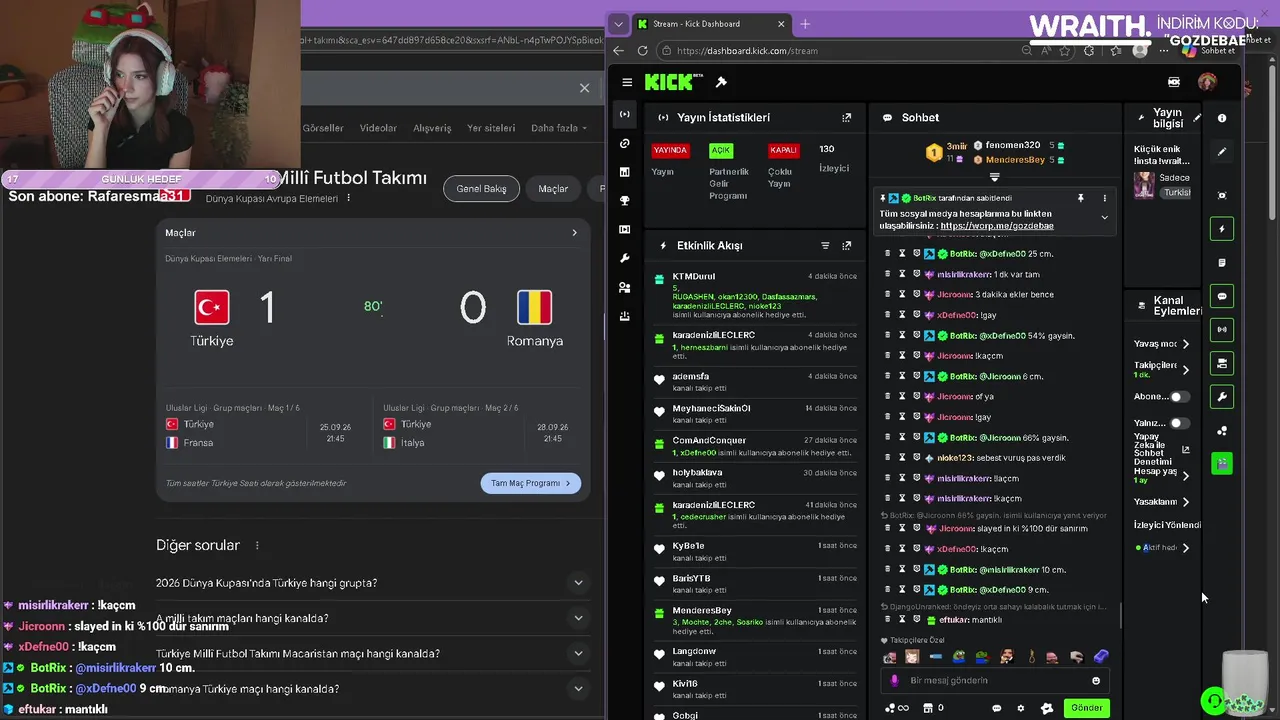Close the Google panel with X
1280x720 pixels.
(x=585, y=88)
